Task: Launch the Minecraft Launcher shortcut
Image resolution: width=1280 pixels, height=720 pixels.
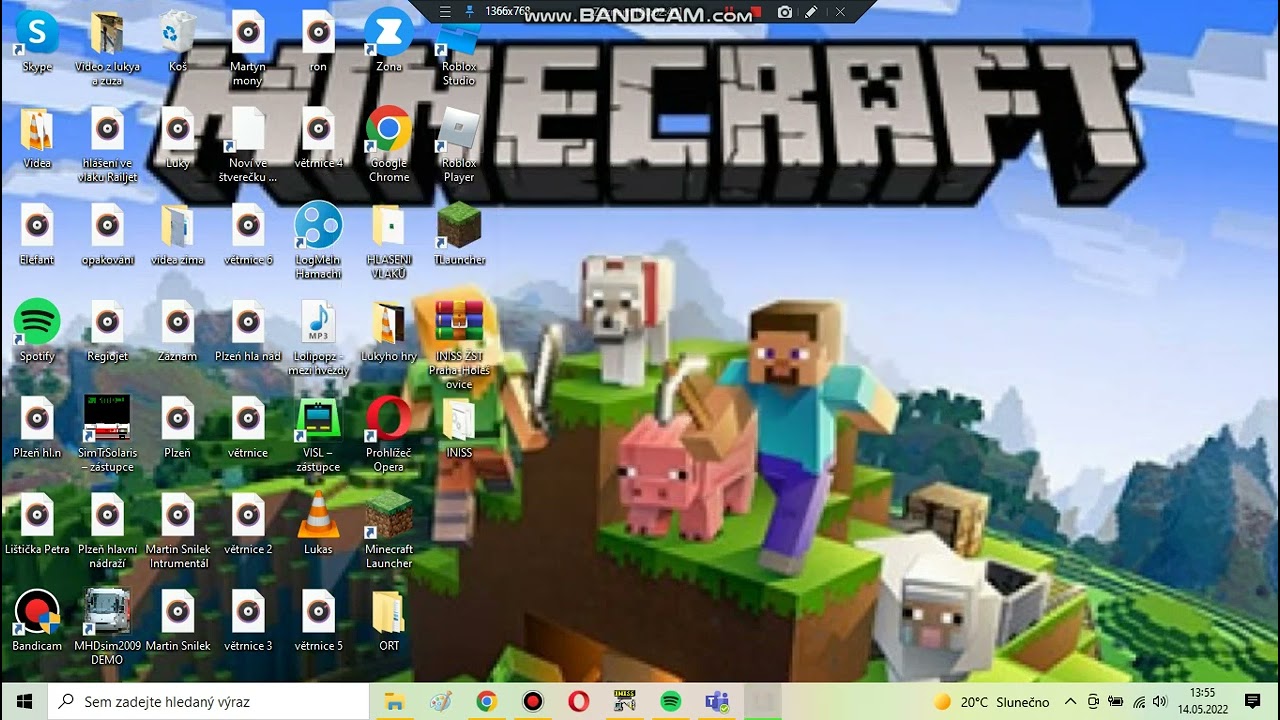Action: [389, 530]
